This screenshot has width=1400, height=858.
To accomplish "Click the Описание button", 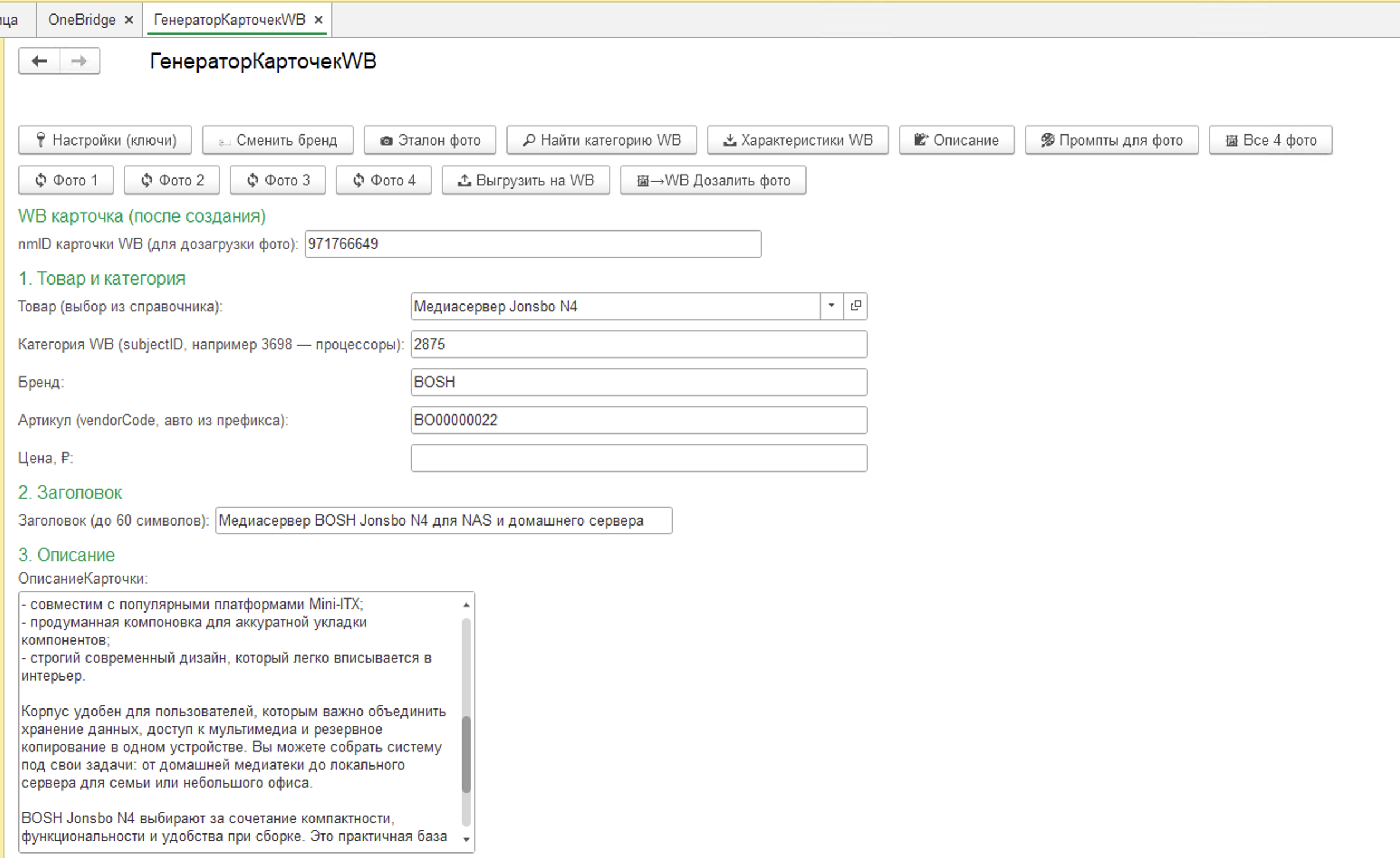I will click(957, 141).
